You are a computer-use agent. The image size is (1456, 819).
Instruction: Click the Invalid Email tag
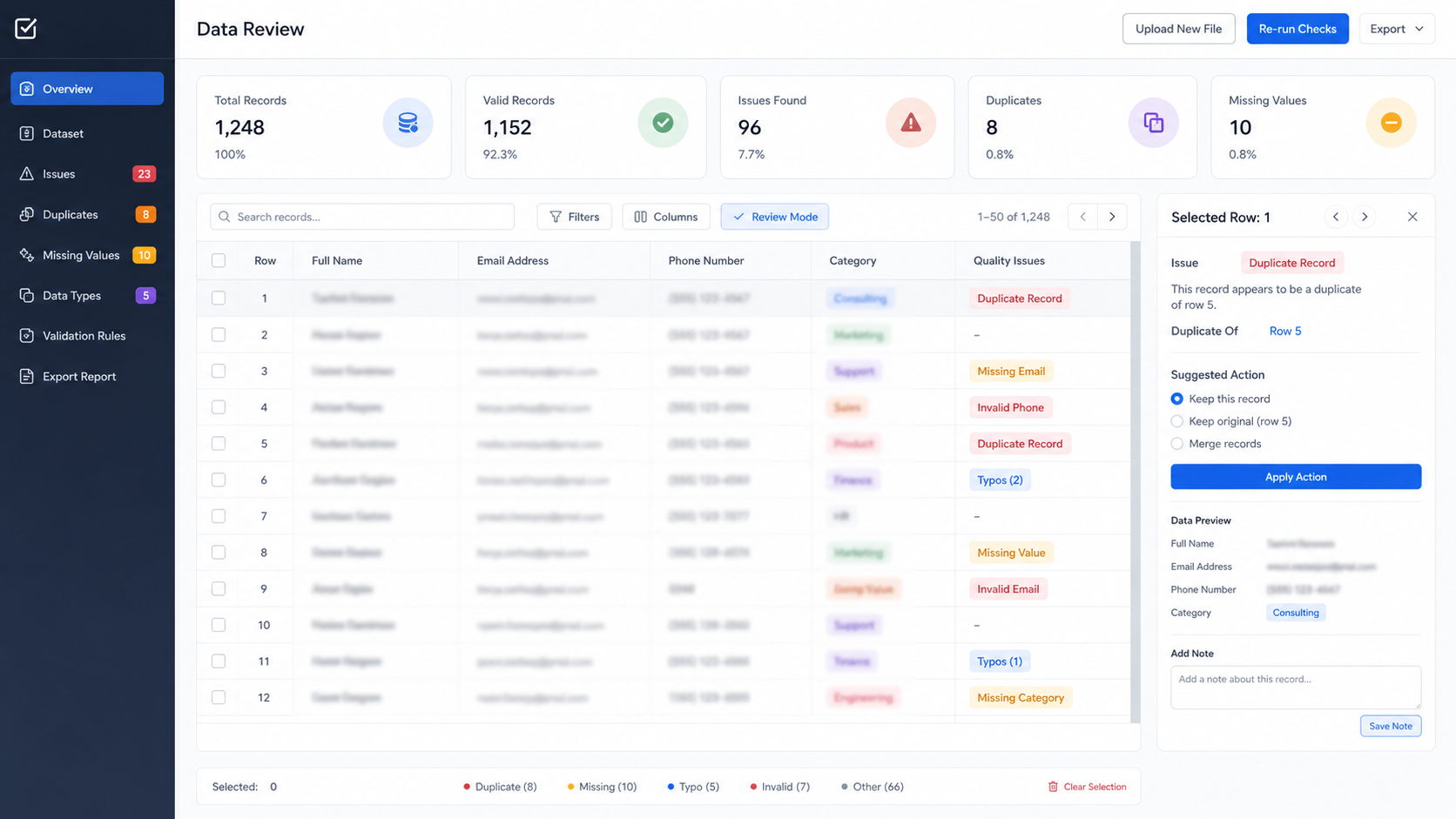[x=1008, y=588]
